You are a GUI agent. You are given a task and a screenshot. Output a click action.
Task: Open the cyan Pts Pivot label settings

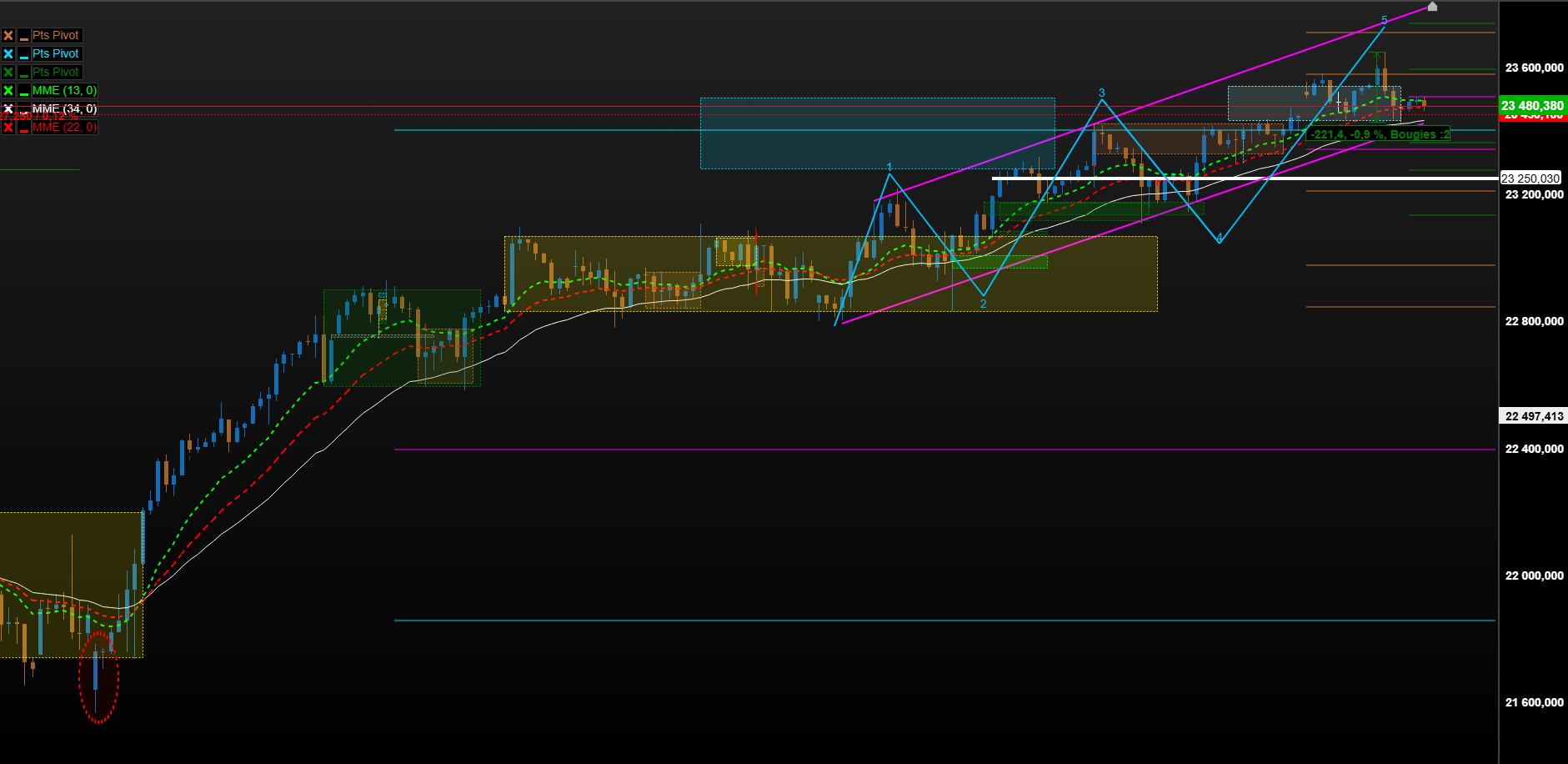(x=56, y=53)
